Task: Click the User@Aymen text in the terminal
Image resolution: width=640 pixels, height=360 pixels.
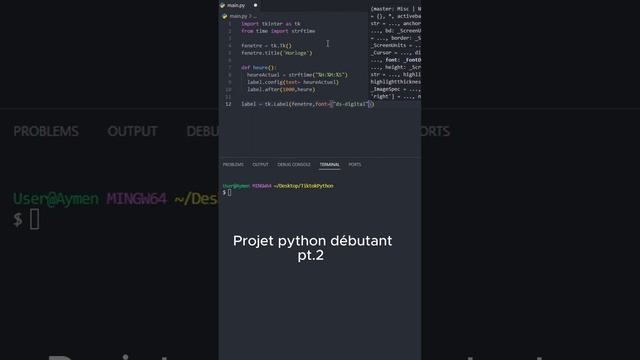Action: click(236, 186)
